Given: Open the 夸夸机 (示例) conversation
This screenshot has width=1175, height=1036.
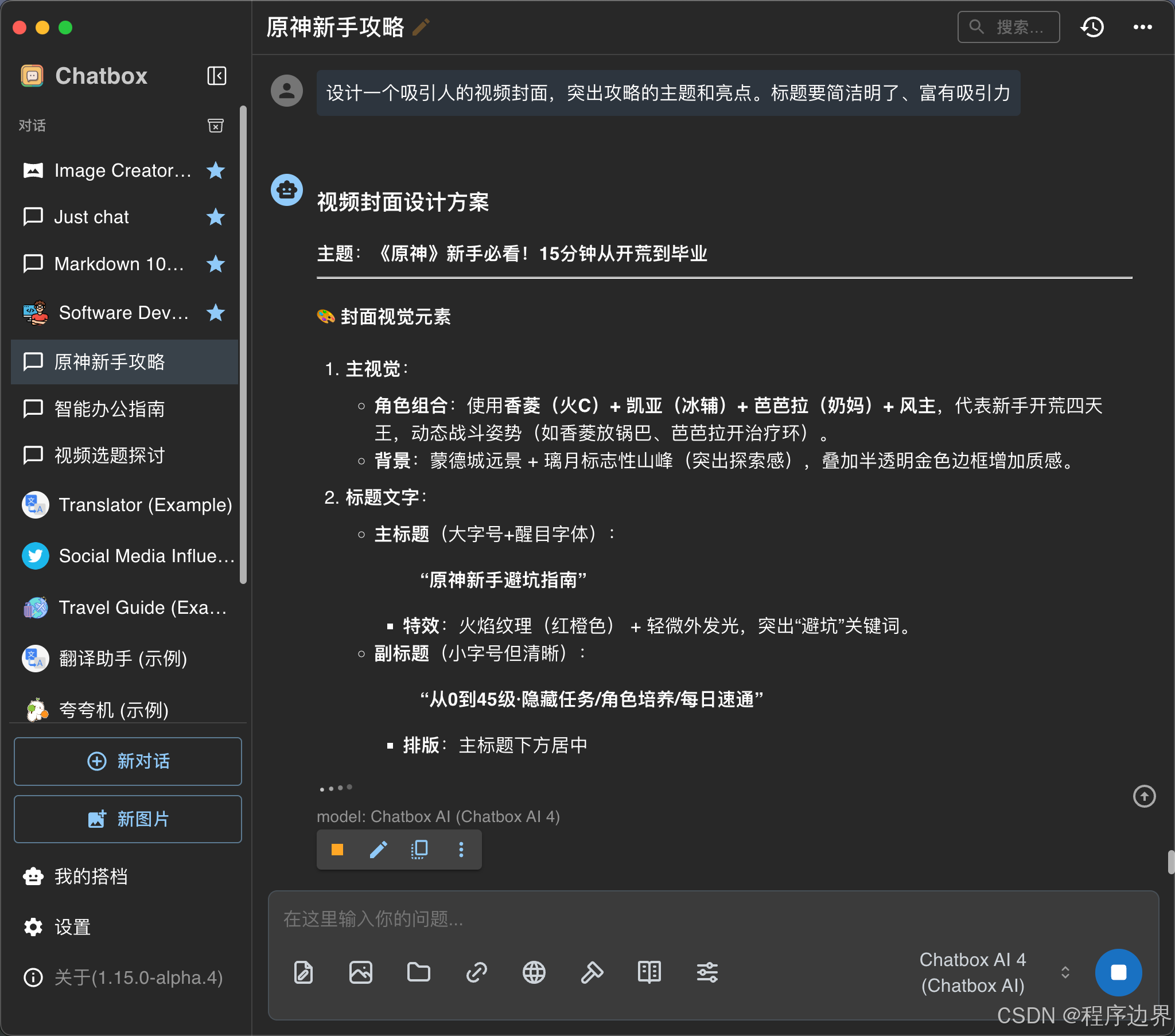Looking at the screenshot, I should pos(124,710).
